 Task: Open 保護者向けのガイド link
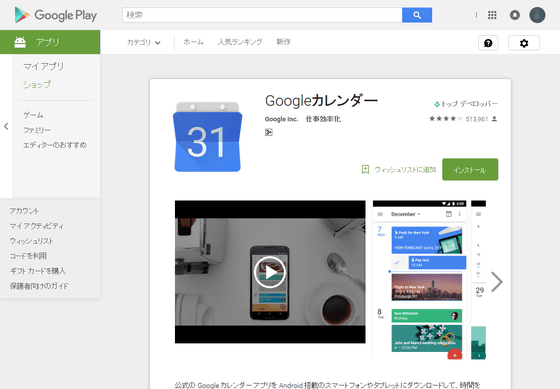click(39, 286)
